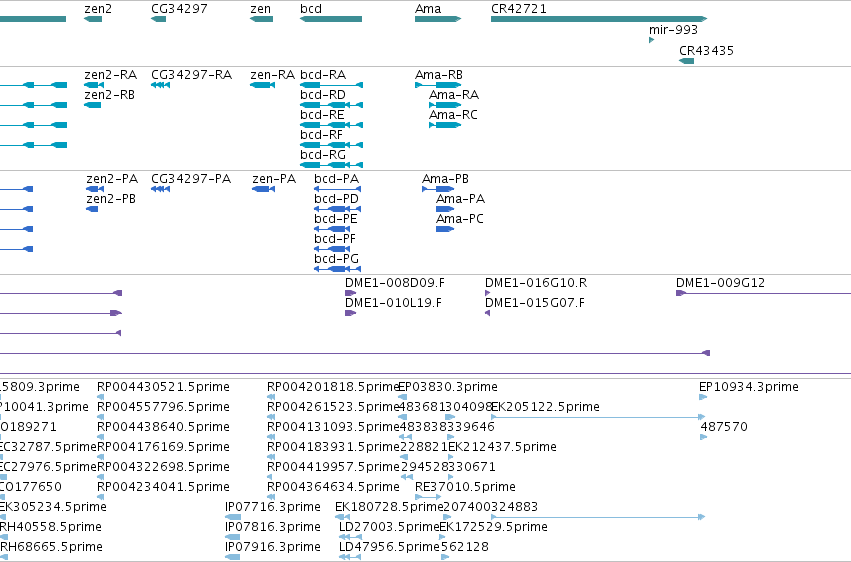Select protein bcd-PF
Viewport: 851px width, 562px height.
pyautogui.click(x=332, y=249)
